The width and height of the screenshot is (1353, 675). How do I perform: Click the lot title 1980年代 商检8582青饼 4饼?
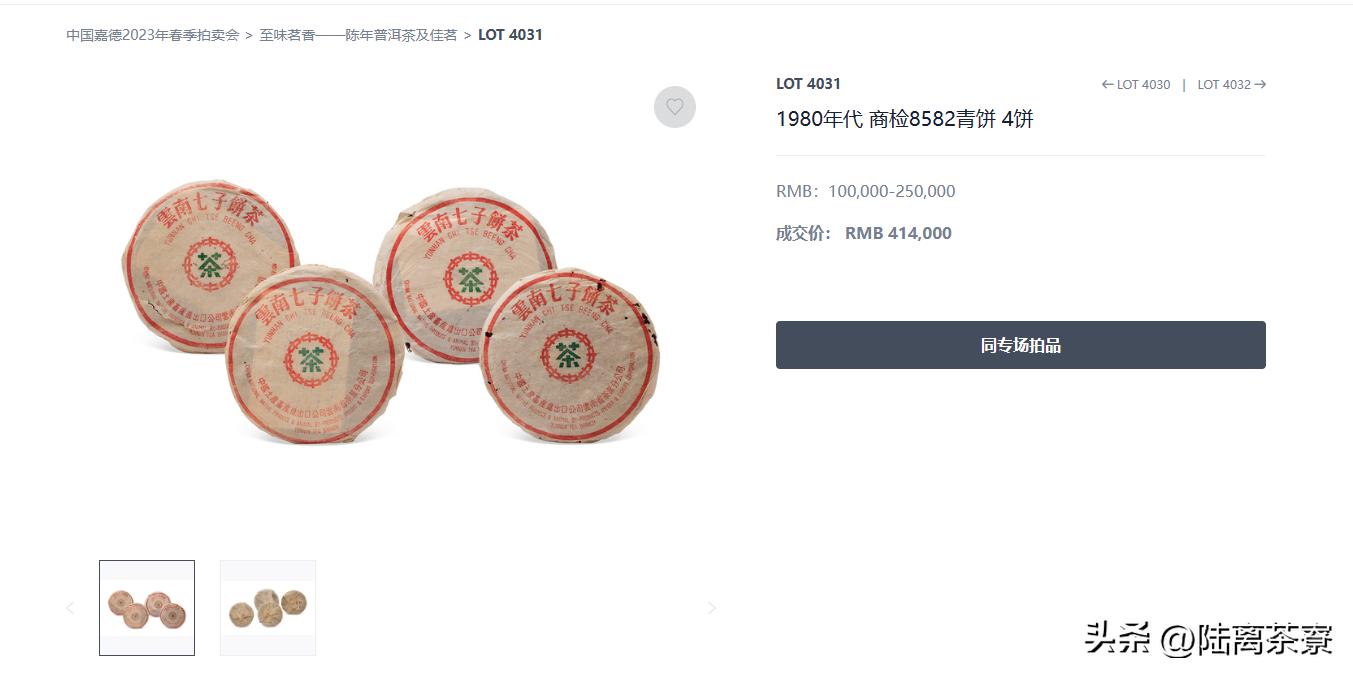tap(905, 119)
